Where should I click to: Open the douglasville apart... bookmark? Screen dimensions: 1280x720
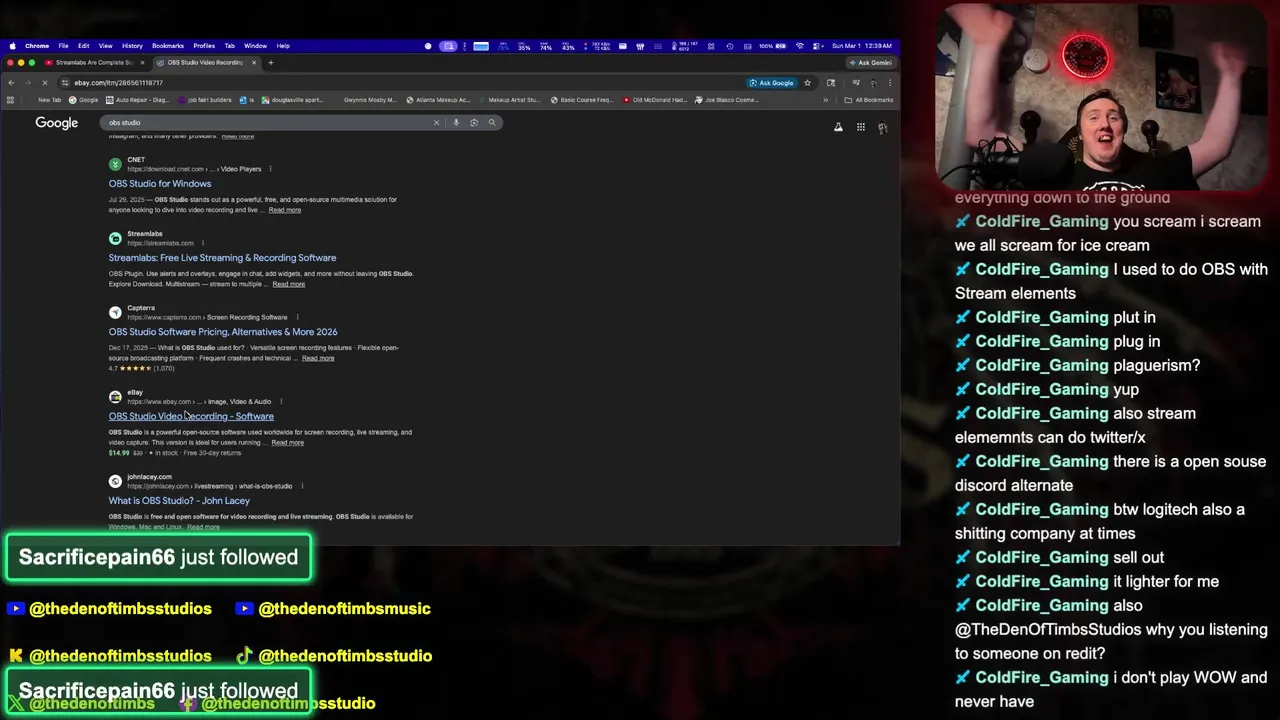click(x=291, y=100)
